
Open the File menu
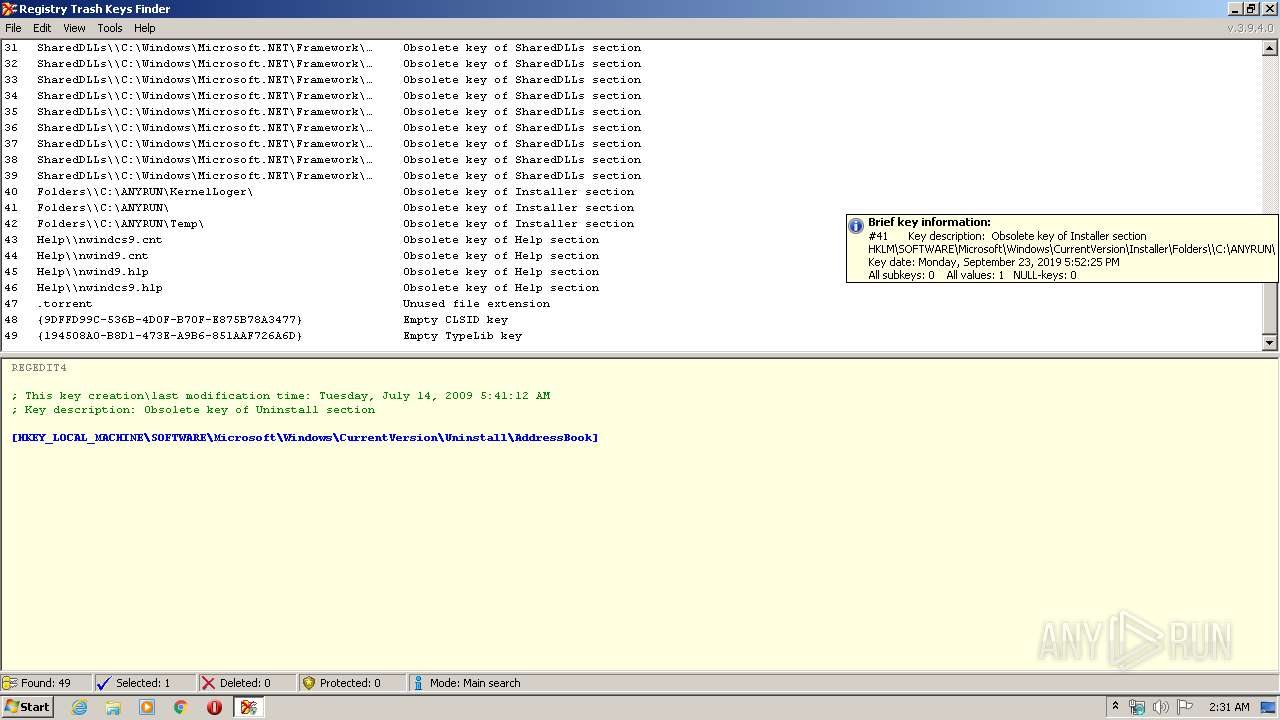coord(13,28)
